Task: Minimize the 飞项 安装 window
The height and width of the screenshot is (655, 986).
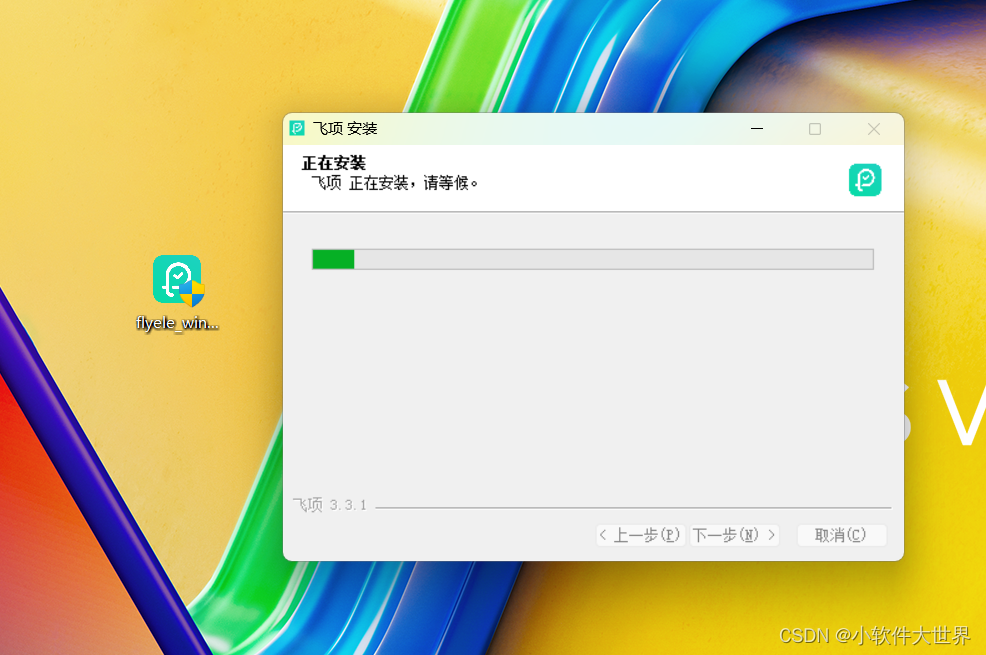Action: pyautogui.click(x=757, y=129)
